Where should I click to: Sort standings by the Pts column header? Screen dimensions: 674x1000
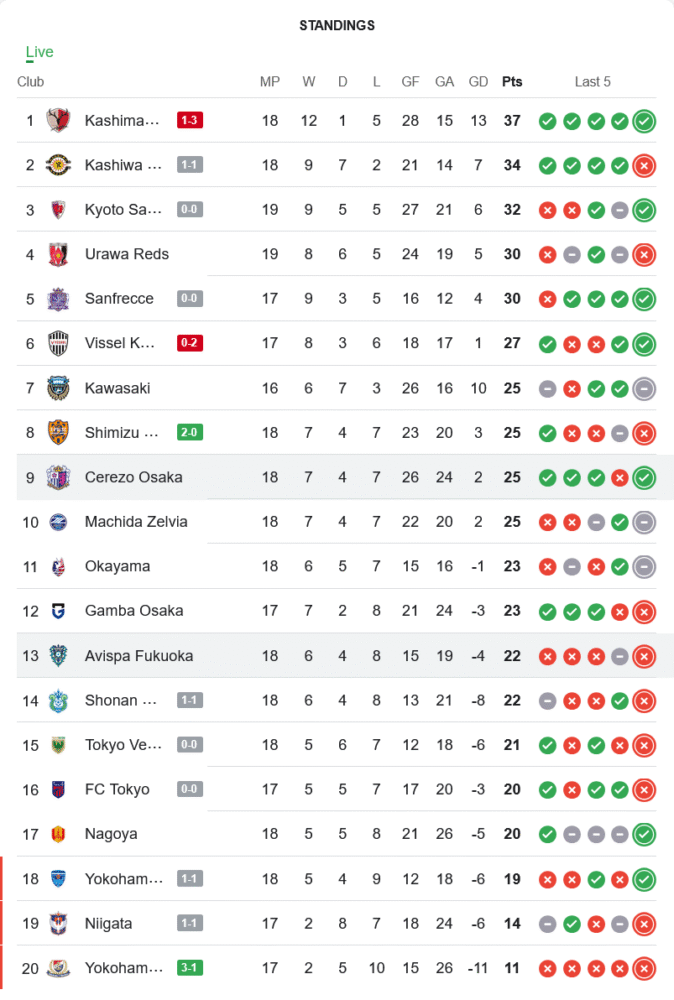(x=512, y=82)
